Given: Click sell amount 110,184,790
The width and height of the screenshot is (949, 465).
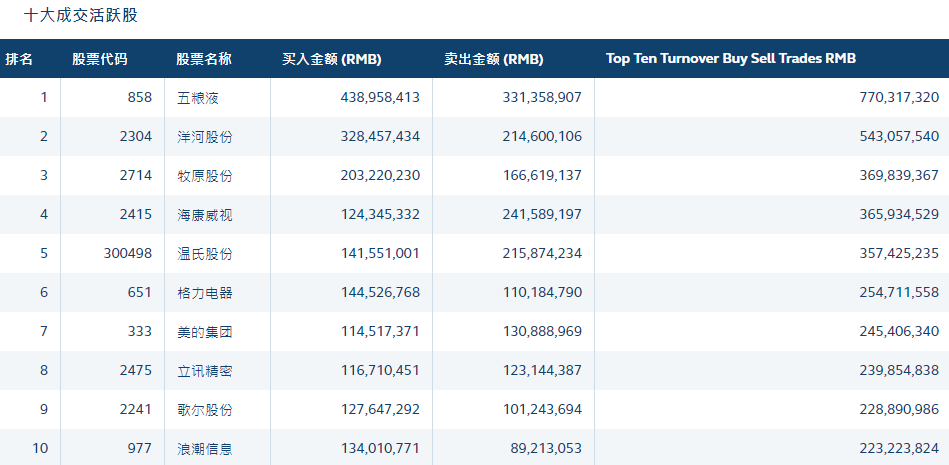Looking at the screenshot, I should (x=542, y=292).
